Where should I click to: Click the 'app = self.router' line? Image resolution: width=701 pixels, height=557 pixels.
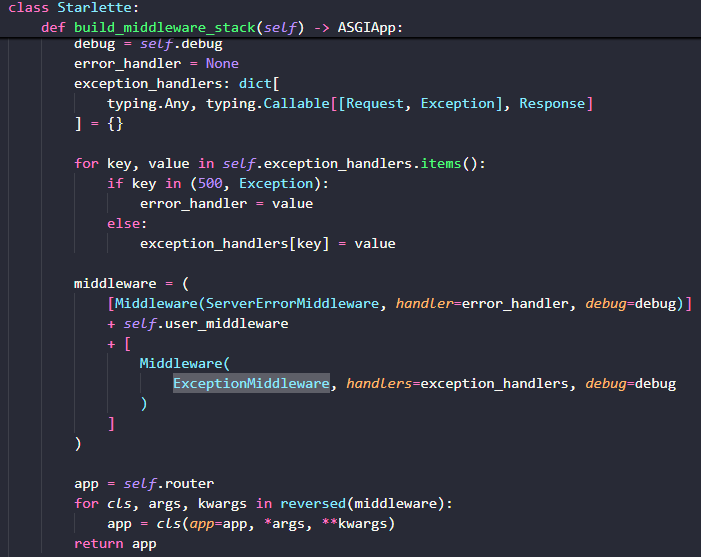click(x=144, y=484)
